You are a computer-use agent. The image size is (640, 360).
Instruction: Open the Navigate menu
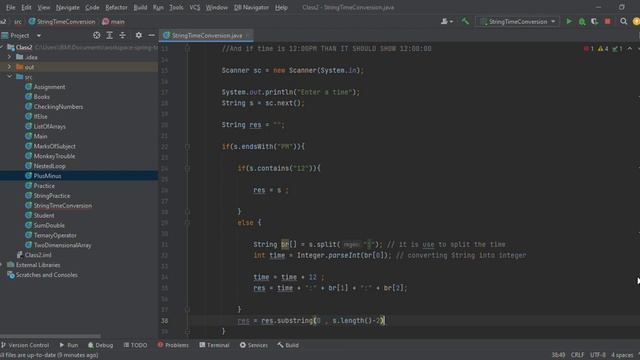[x=67, y=7]
